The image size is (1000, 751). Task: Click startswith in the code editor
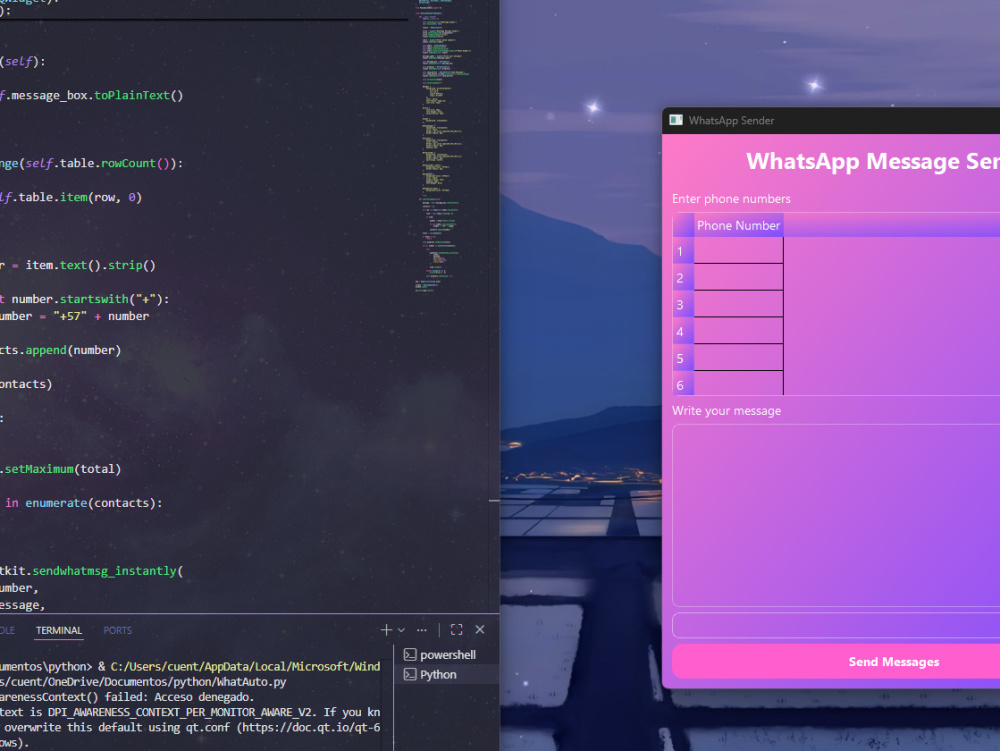click(x=94, y=298)
